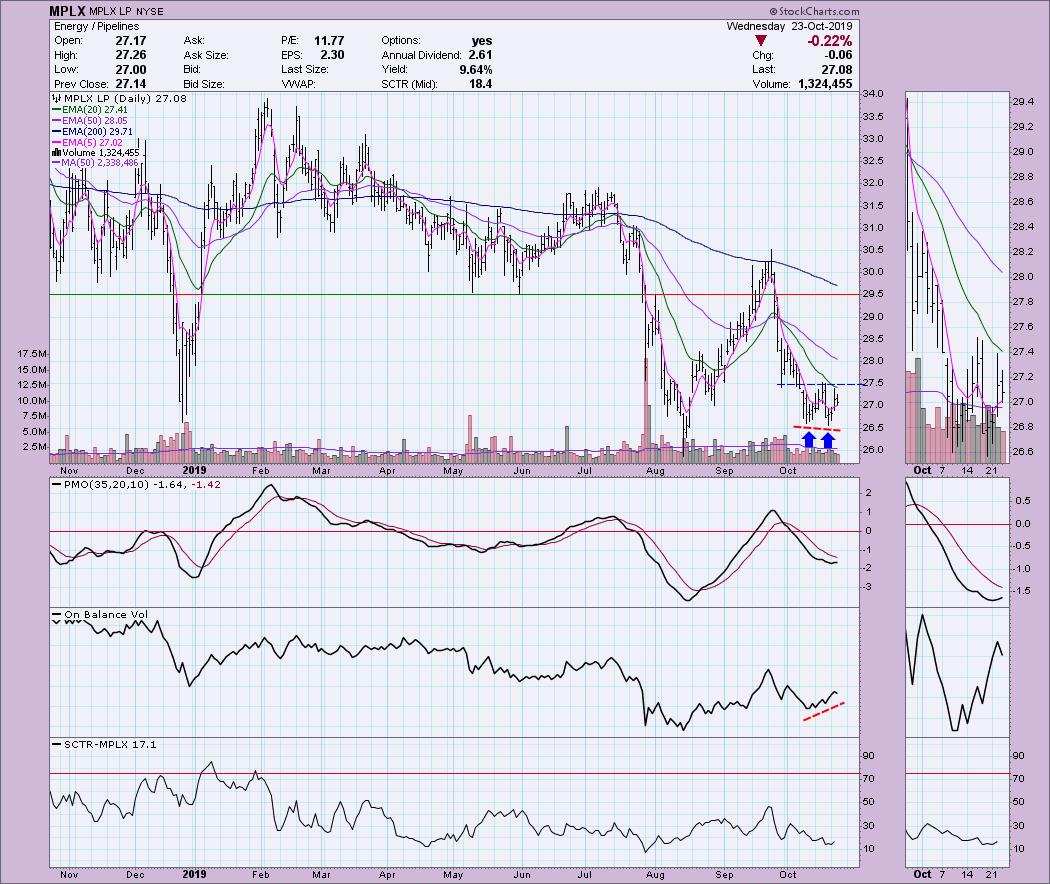The width and height of the screenshot is (1050, 884).
Task: Click the bold MPLX ticker symbol title
Action: pos(68,11)
